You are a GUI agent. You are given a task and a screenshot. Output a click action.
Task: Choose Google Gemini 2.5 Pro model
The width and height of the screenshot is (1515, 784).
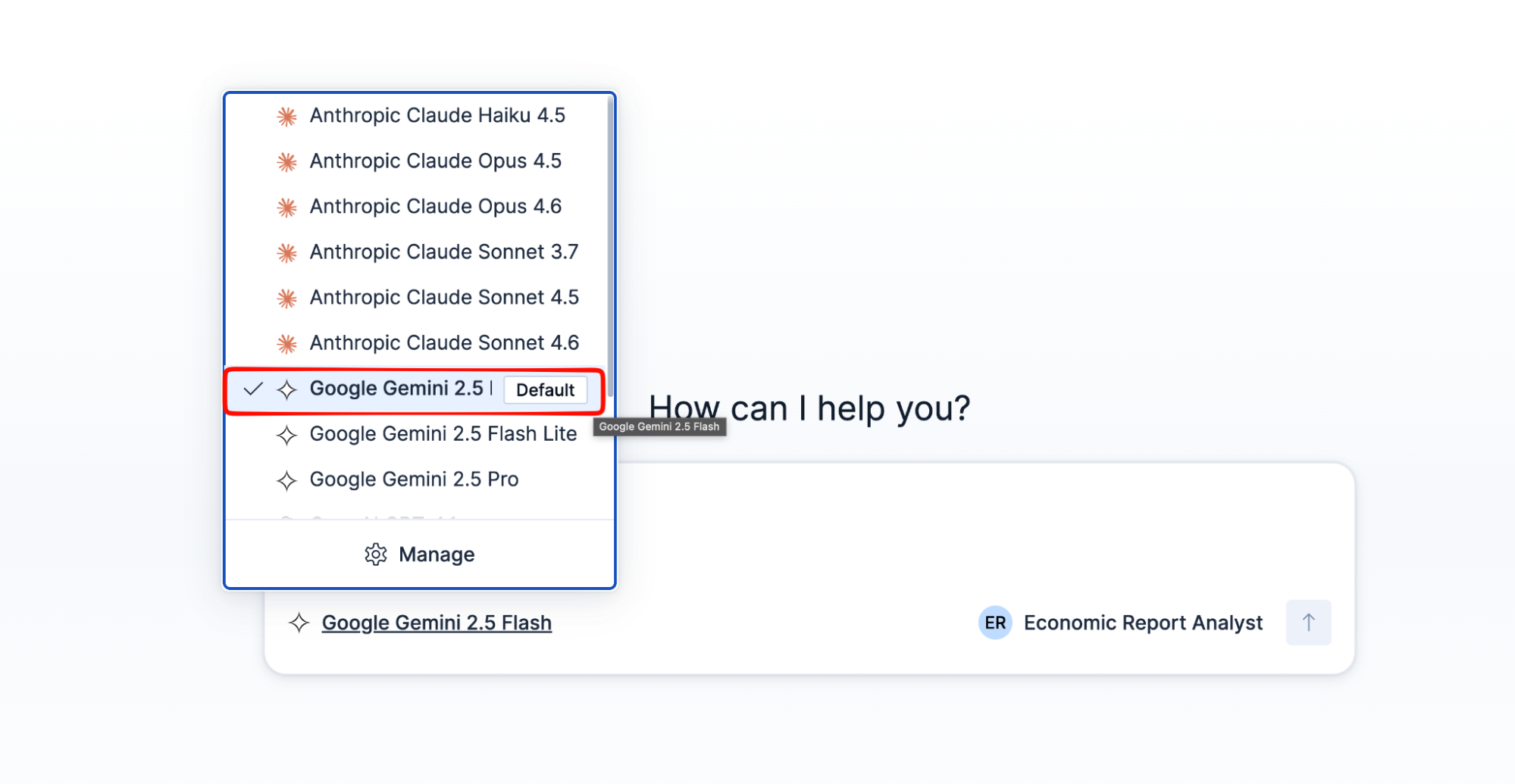point(419,479)
